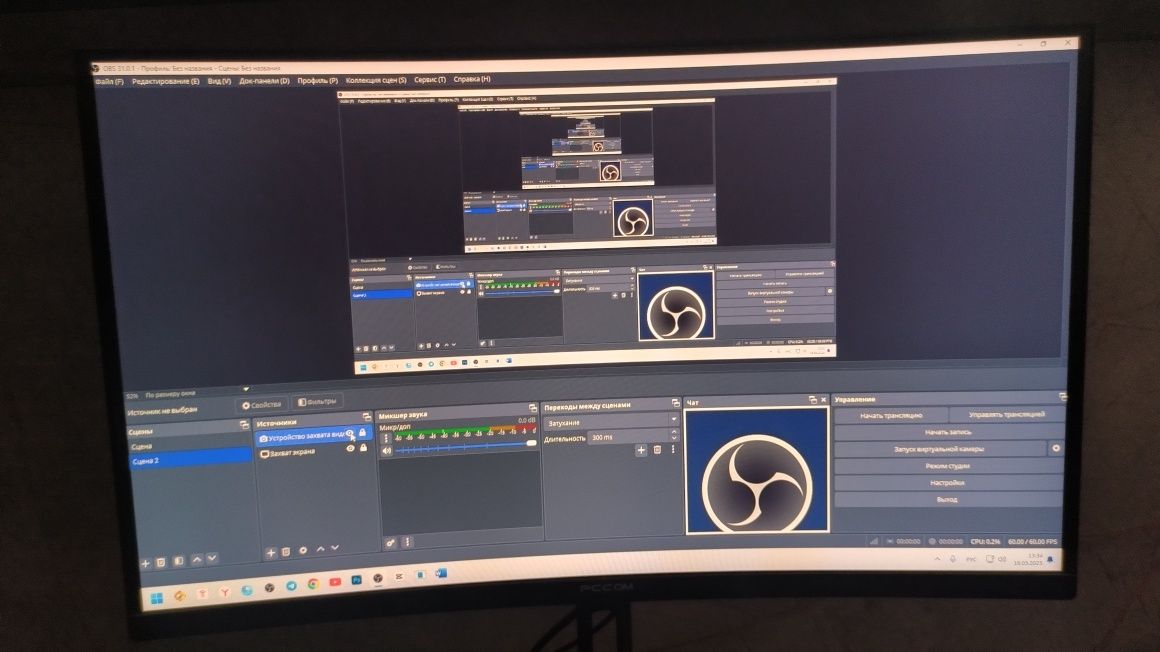This screenshot has height=652, width=1160.
Task: Click the Выход button
Action: (947, 500)
